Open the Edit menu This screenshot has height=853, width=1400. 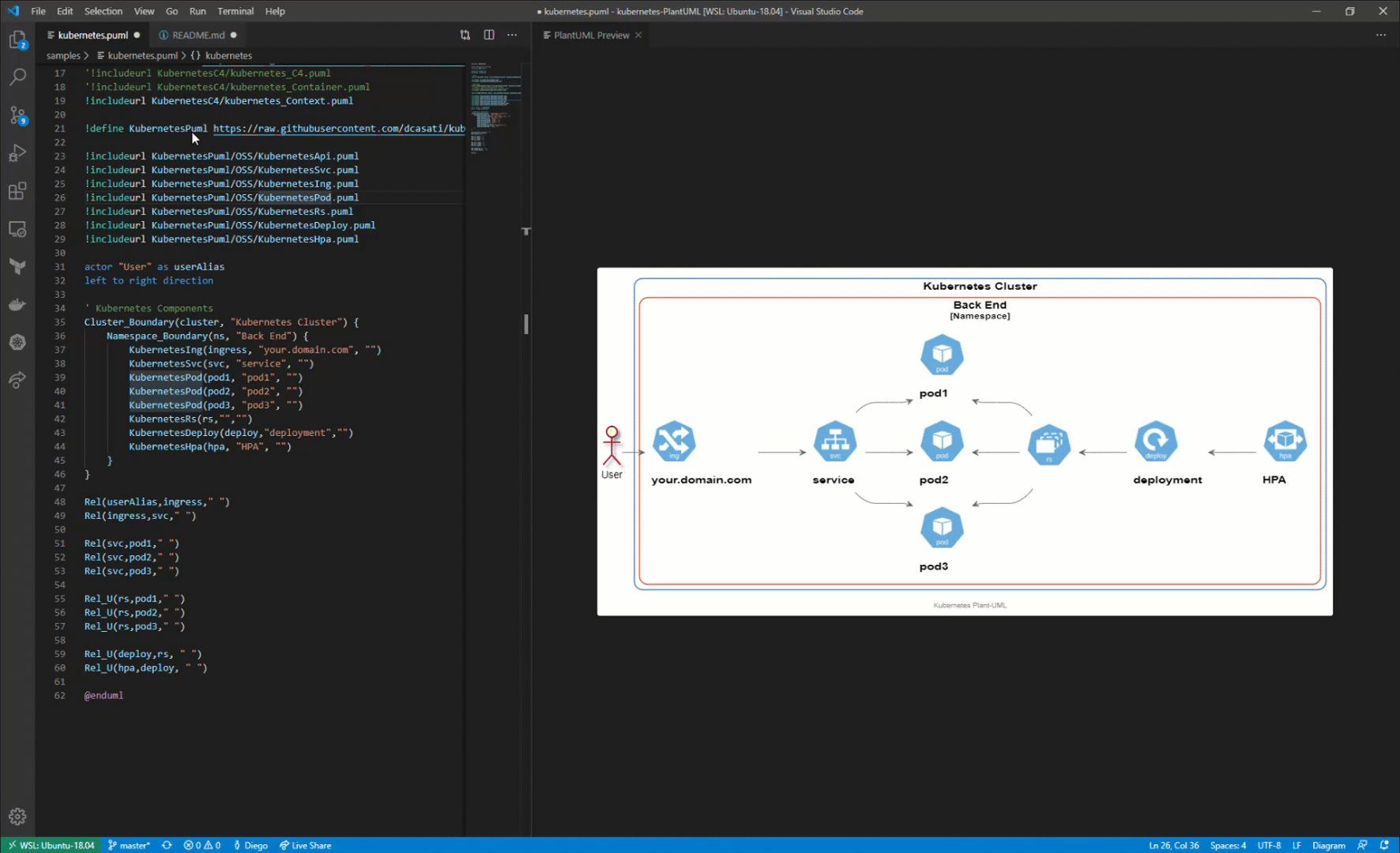65,11
